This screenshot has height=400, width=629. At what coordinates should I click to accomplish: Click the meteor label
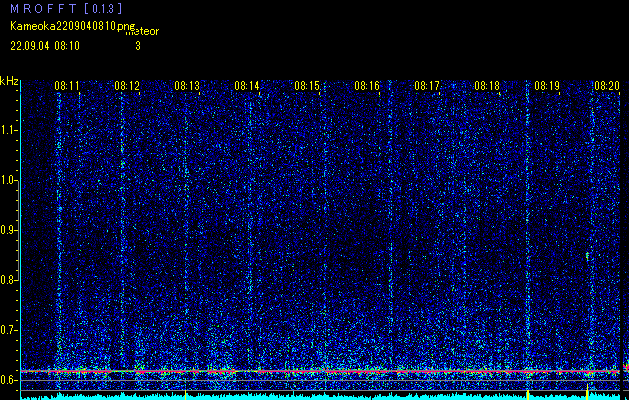click(142, 32)
